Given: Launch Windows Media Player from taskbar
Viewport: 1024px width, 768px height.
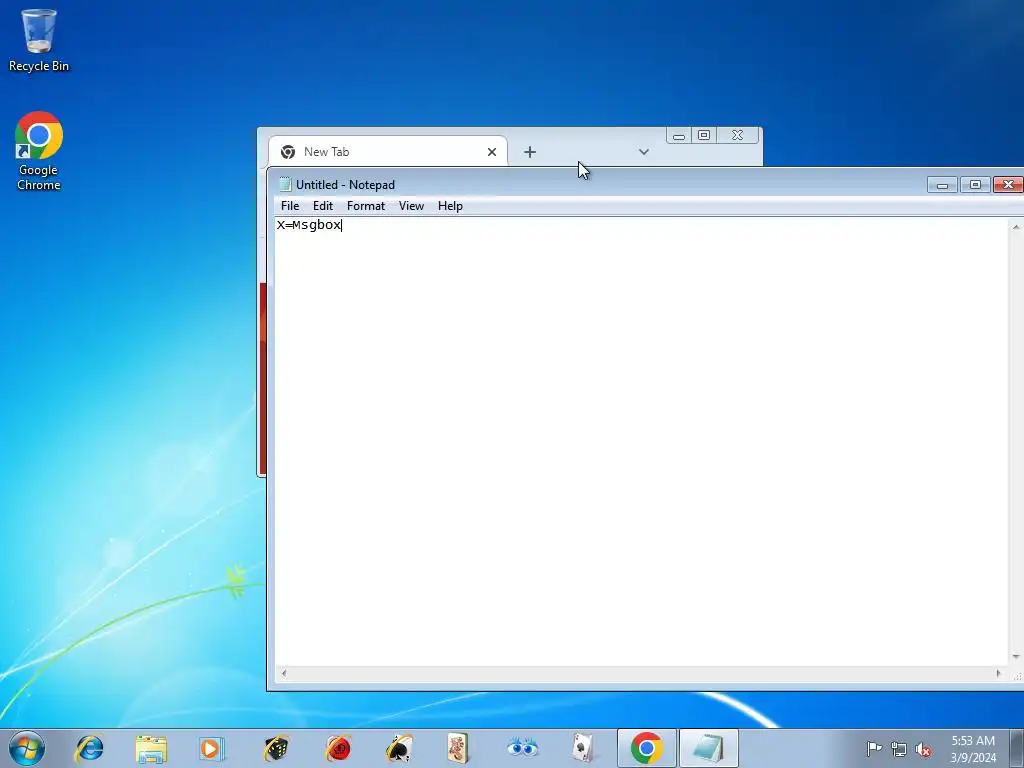Looking at the screenshot, I should 212,748.
